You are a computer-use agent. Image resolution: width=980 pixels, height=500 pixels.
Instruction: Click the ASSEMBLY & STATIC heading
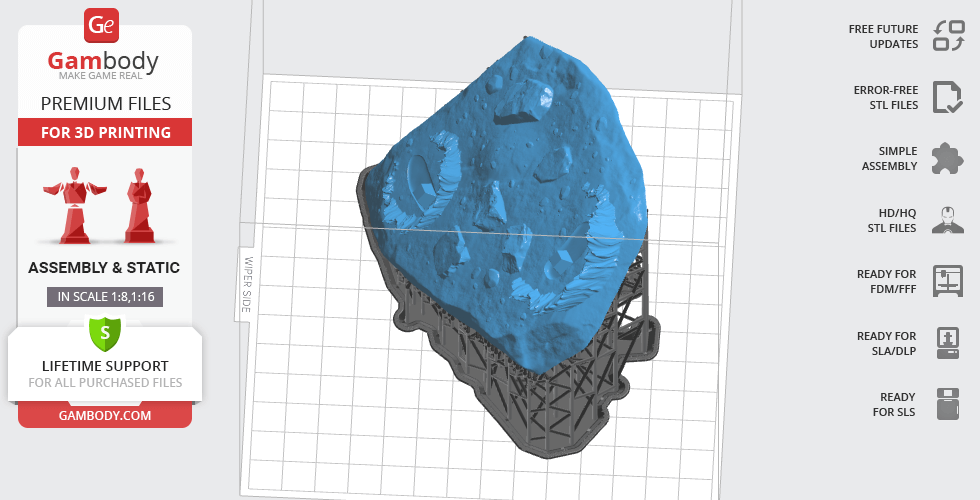tap(105, 268)
